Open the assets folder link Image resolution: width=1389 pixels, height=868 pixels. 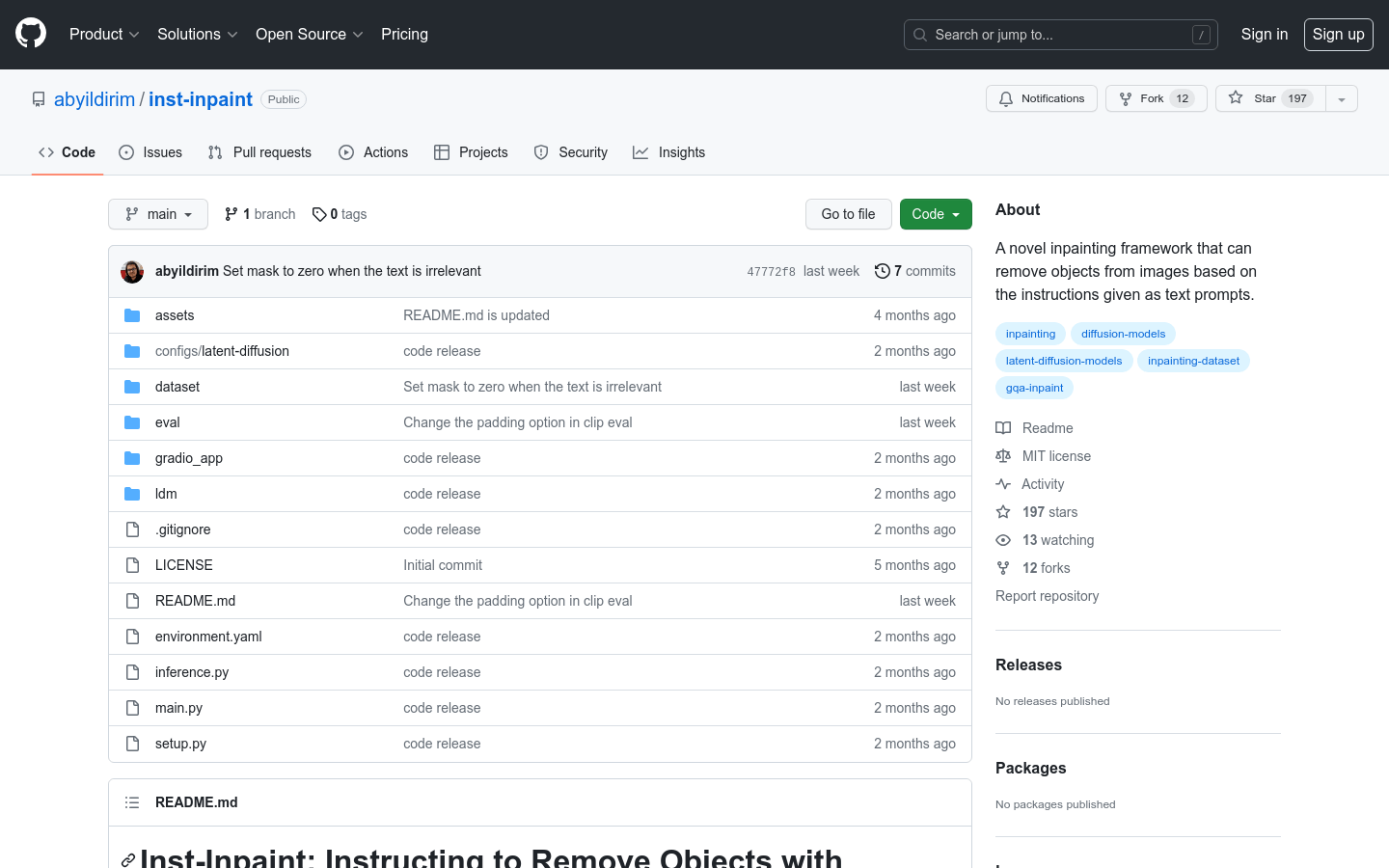pos(175,315)
